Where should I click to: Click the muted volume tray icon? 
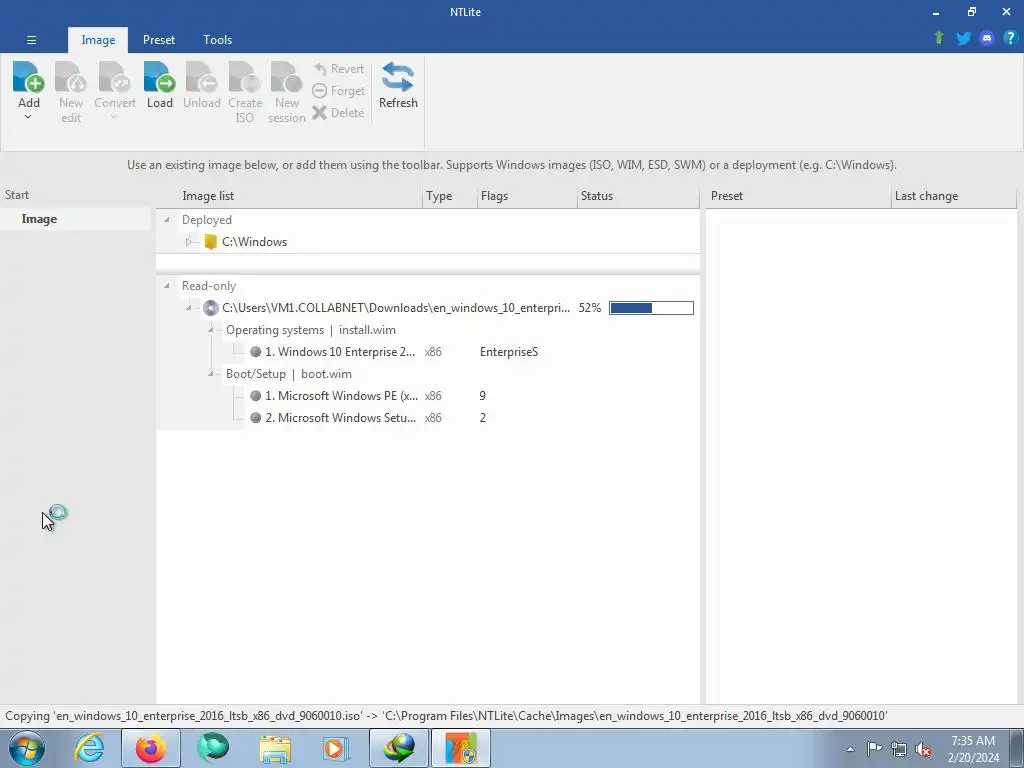pyautogui.click(x=923, y=749)
